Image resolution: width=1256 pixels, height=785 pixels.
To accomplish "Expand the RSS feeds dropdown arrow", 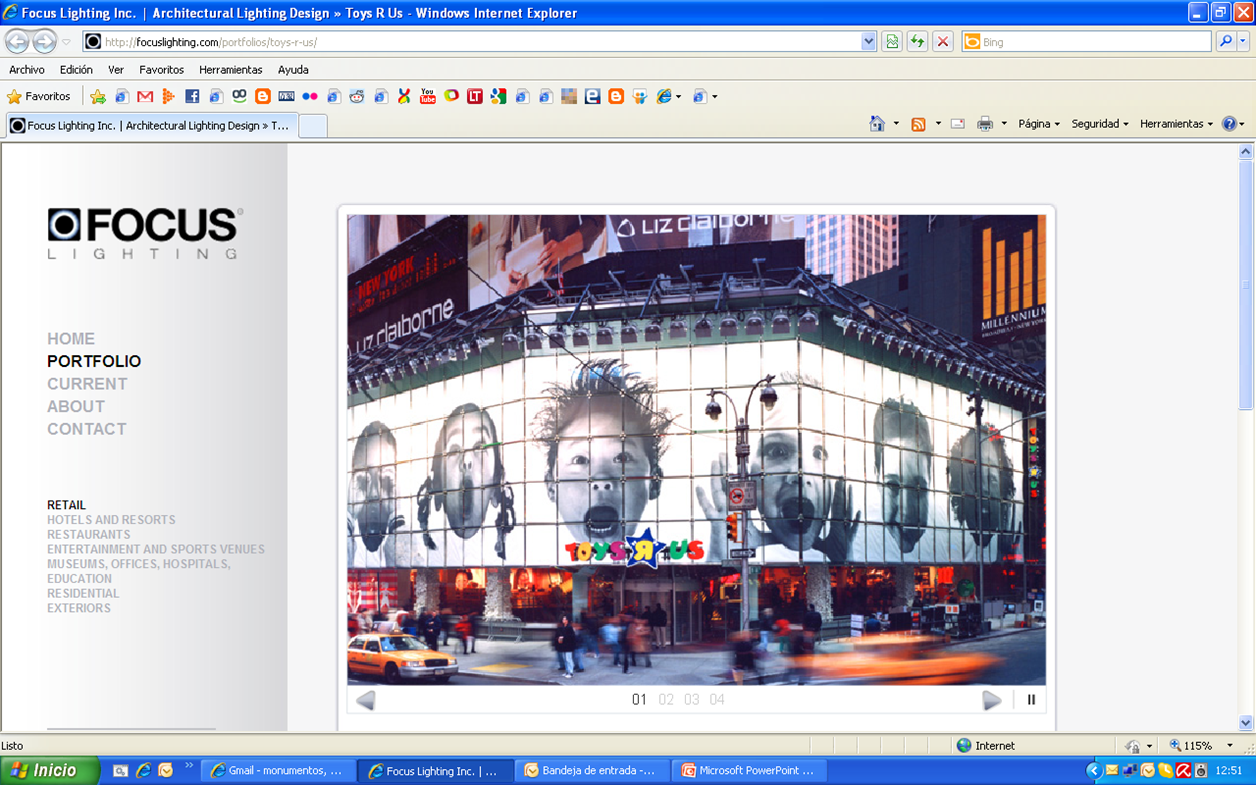I will coord(938,124).
